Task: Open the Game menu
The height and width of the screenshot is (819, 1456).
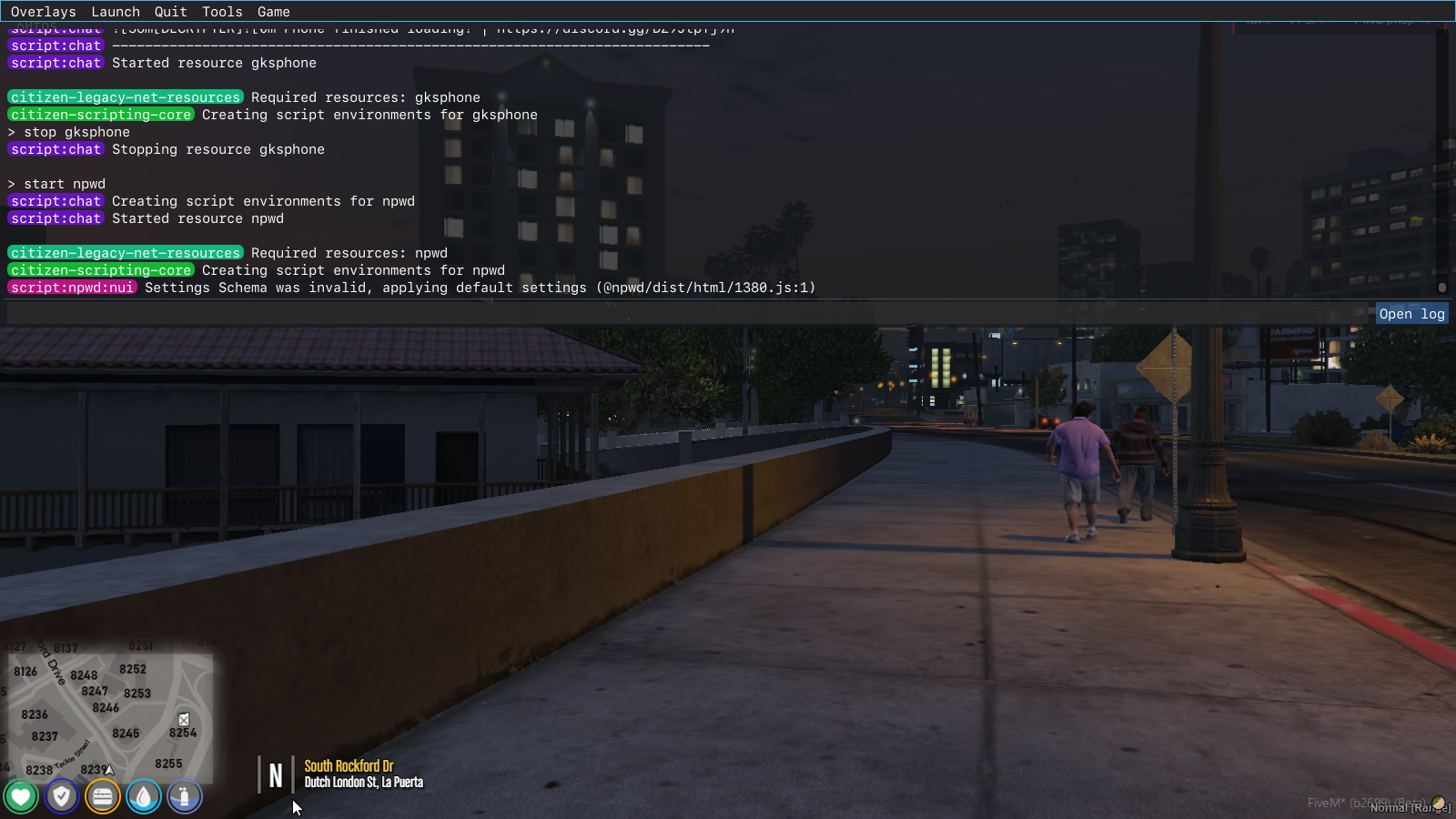Action: pyautogui.click(x=273, y=11)
